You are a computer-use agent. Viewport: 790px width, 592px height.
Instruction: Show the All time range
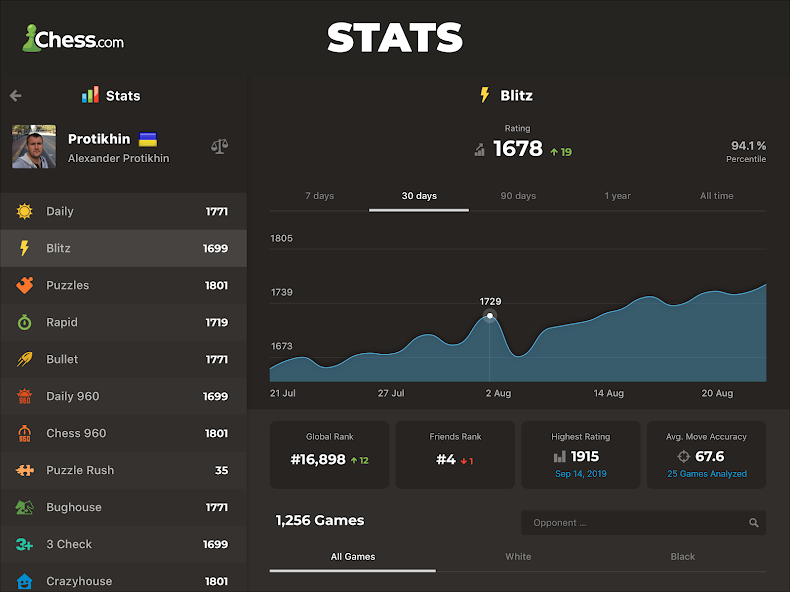click(x=716, y=196)
